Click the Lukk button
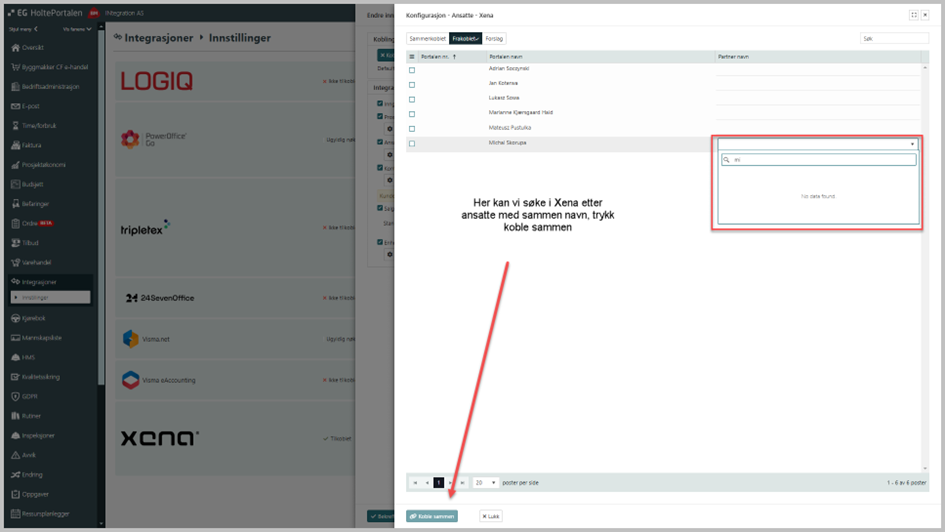 coord(490,516)
